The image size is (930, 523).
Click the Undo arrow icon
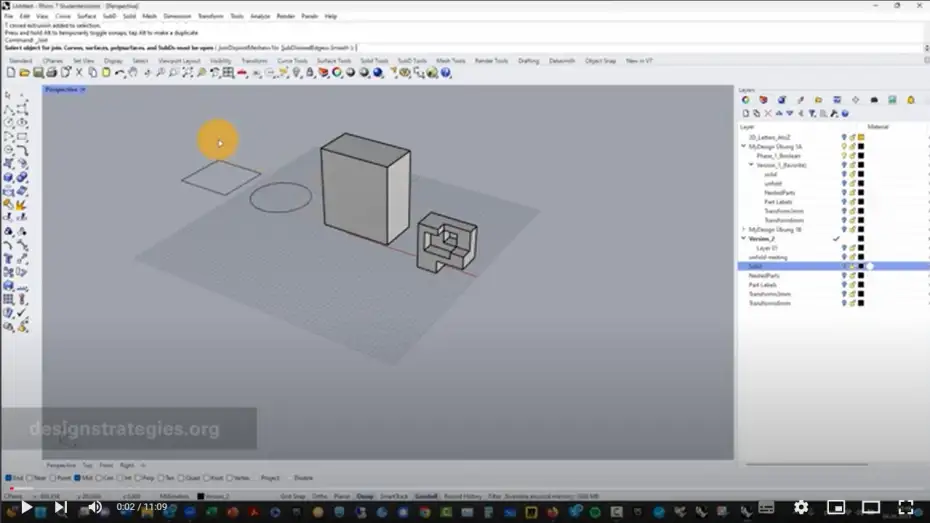pyautogui.click(x=120, y=72)
